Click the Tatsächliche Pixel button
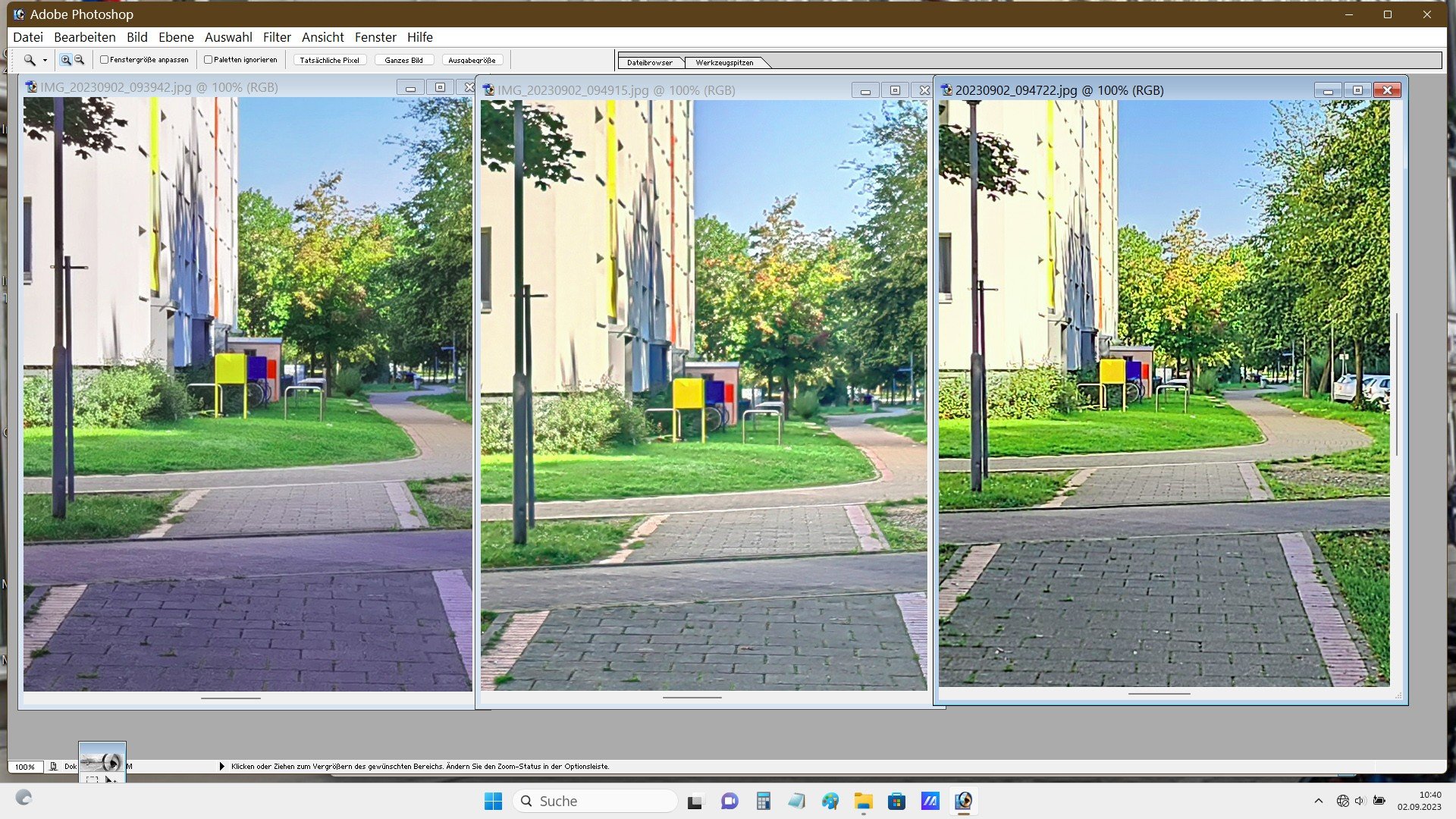This screenshot has width=1456, height=819. (x=329, y=60)
